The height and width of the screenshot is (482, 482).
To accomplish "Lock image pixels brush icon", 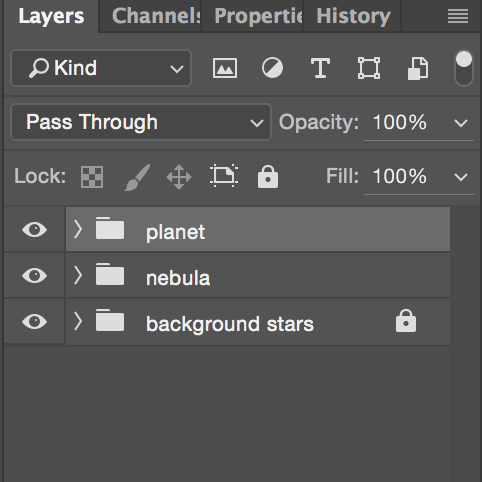I will (137, 177).
